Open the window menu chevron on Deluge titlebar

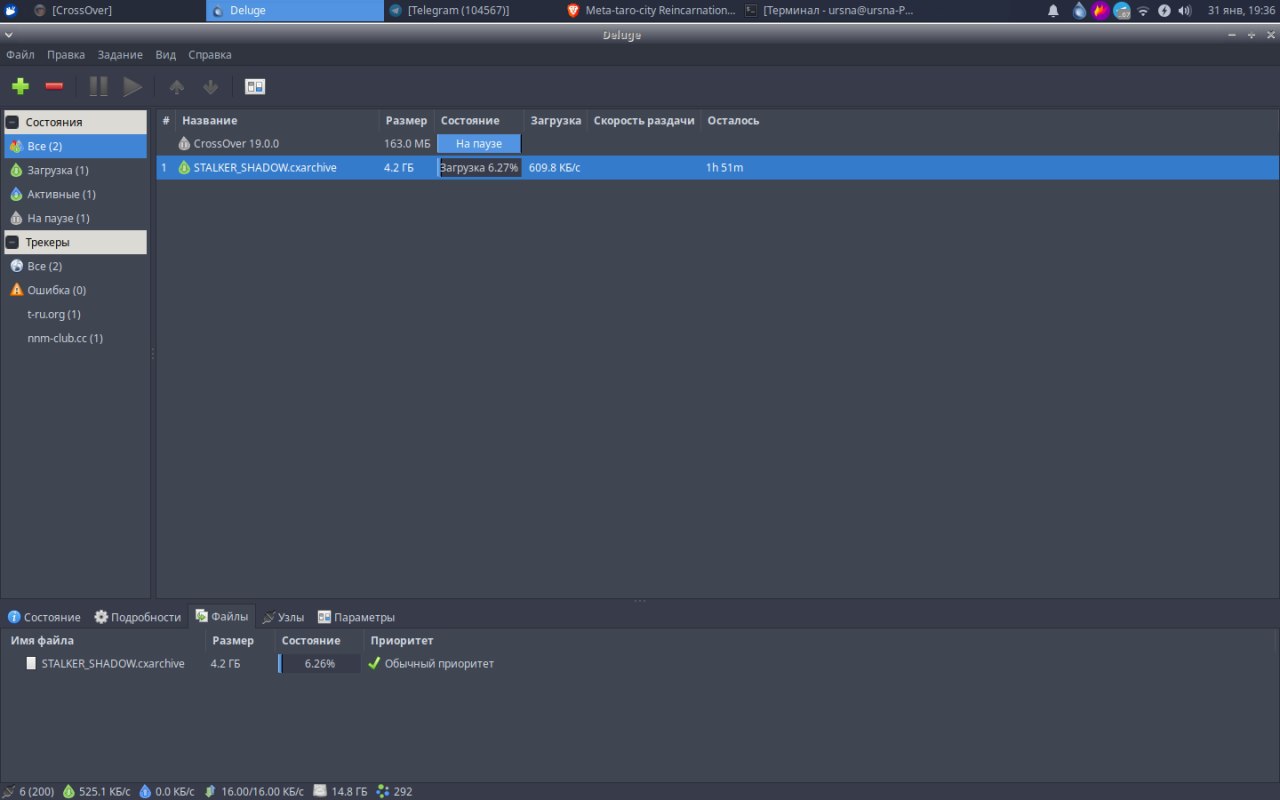(x=9, y=35)
